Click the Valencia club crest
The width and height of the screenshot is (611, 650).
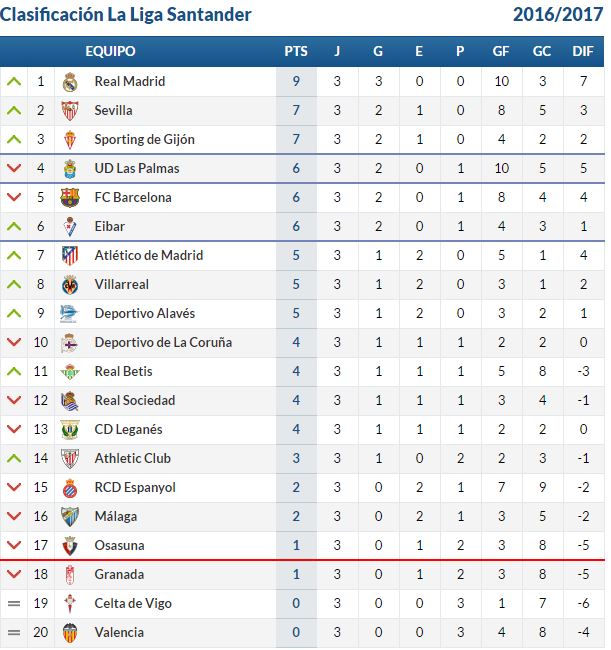70,633
